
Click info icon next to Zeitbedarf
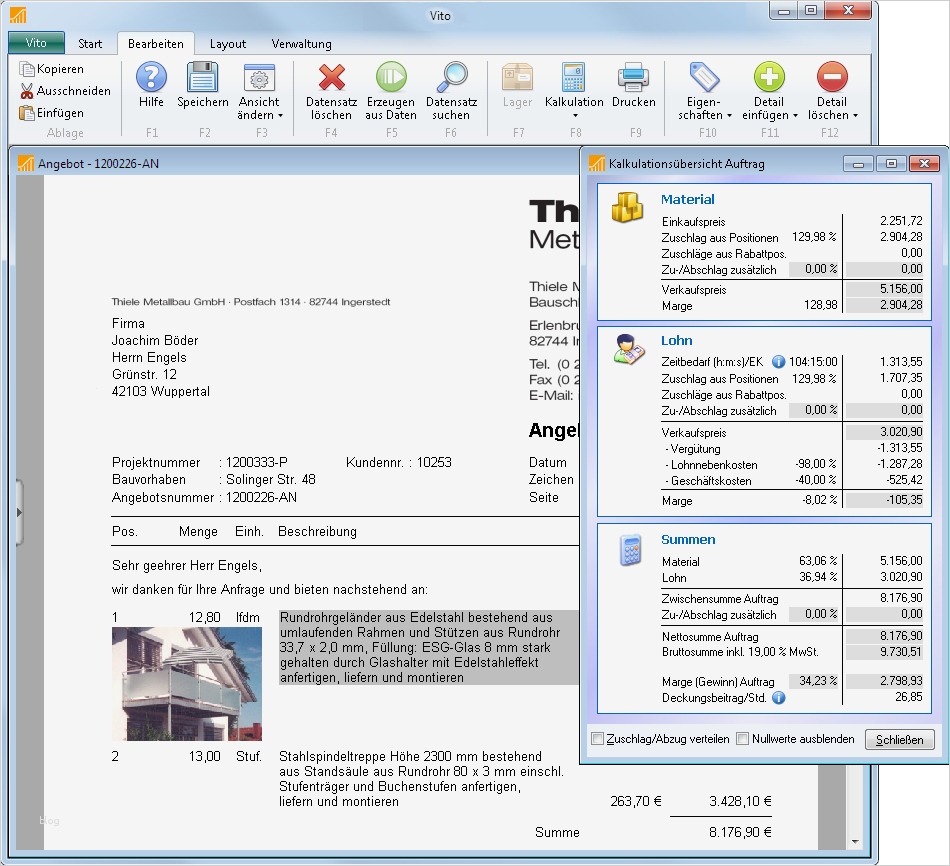pos(779,362)
